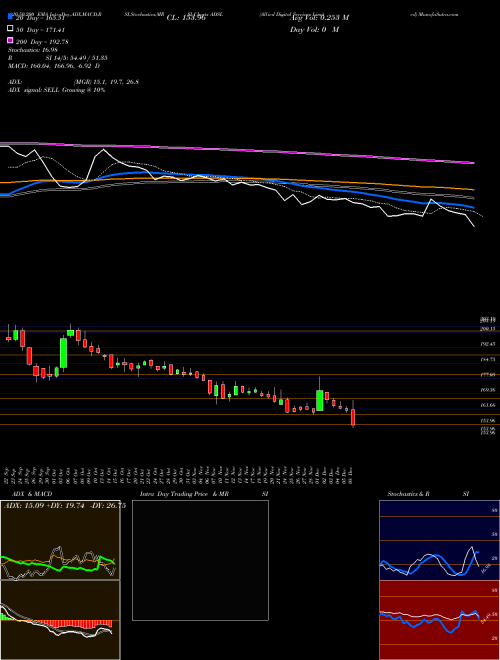Click the 'ADX signal: SELL Growing @ 10%' line
This screenshot has height=660, width=500.
pos(56,90)
